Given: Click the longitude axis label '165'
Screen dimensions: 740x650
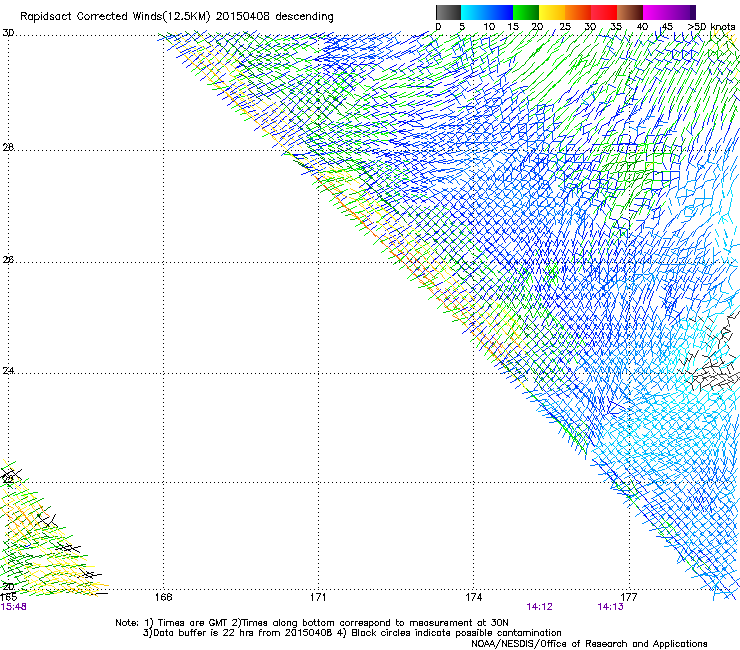Looking at the screenshot, I should 8,597.
